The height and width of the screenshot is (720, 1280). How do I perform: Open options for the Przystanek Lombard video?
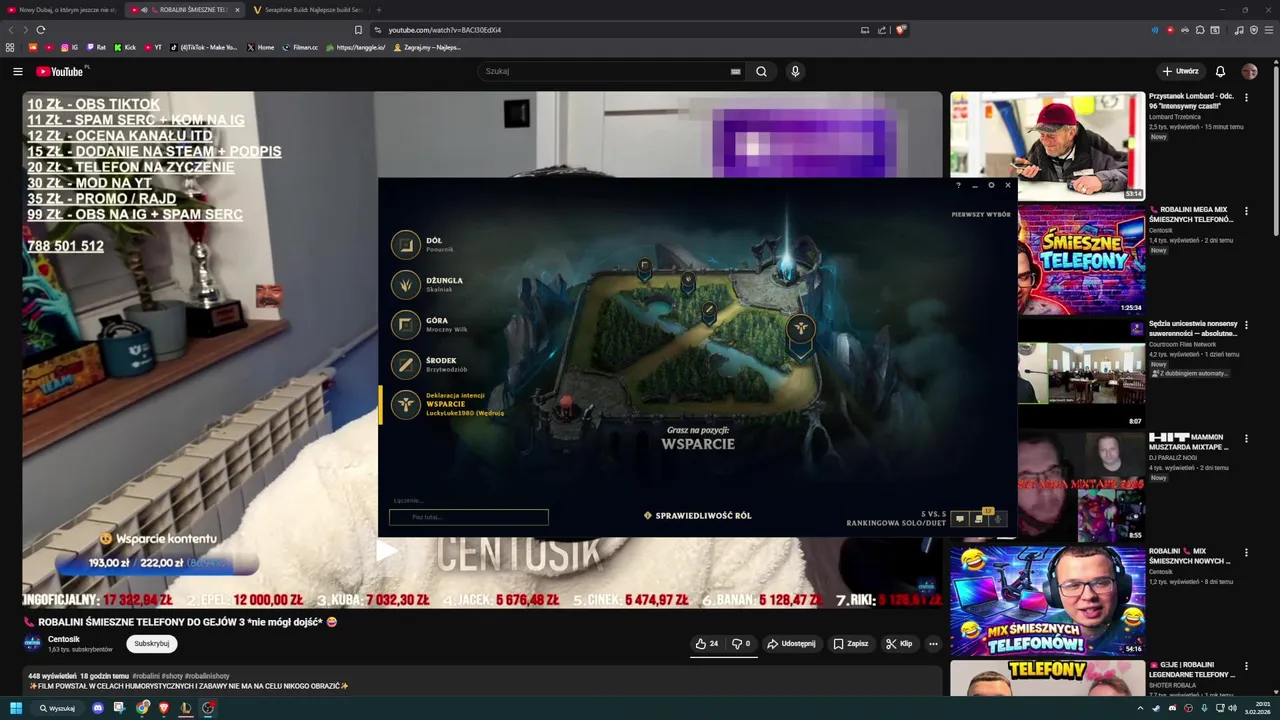pos(1246,98)
